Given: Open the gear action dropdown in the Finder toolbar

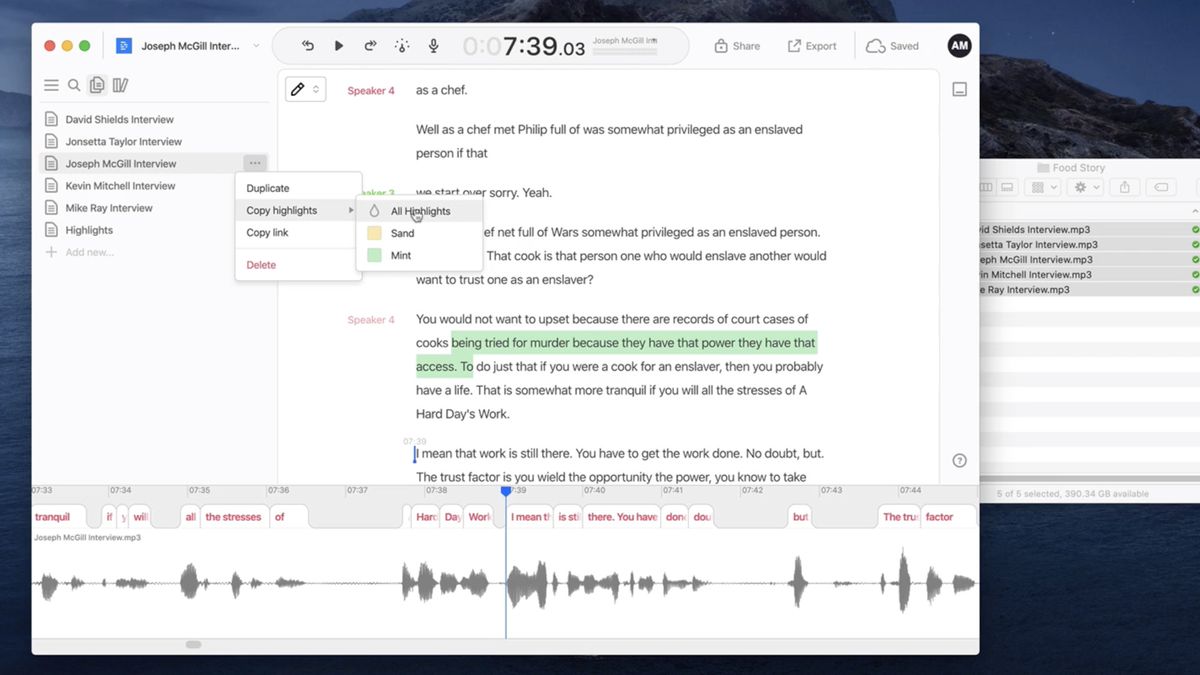Looking at the screenshot, I should [x=1085, y=187].
